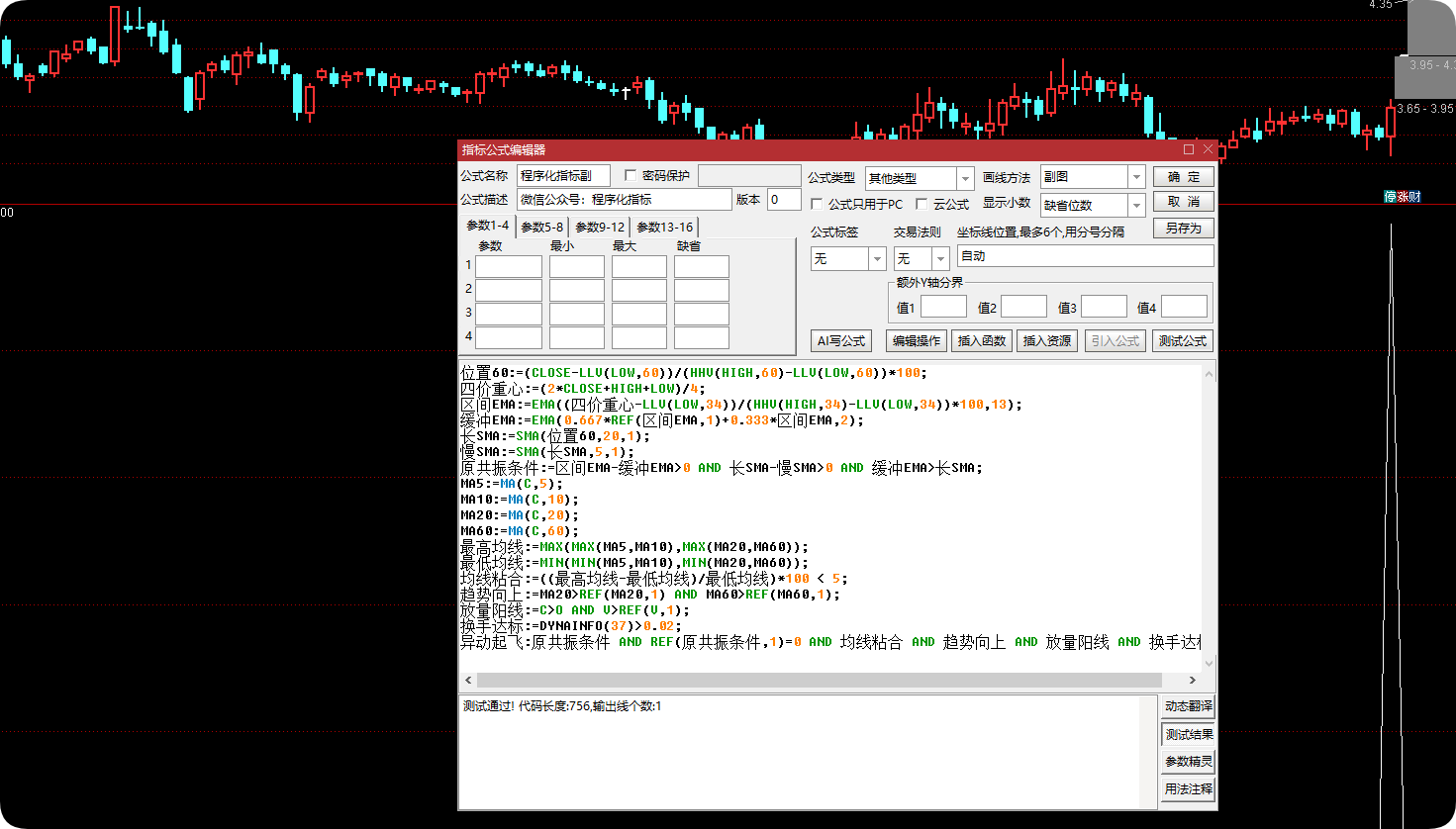Screen dimensions: 1456x829
Task: Open the 用法注释 panel
Action: 1188,789
